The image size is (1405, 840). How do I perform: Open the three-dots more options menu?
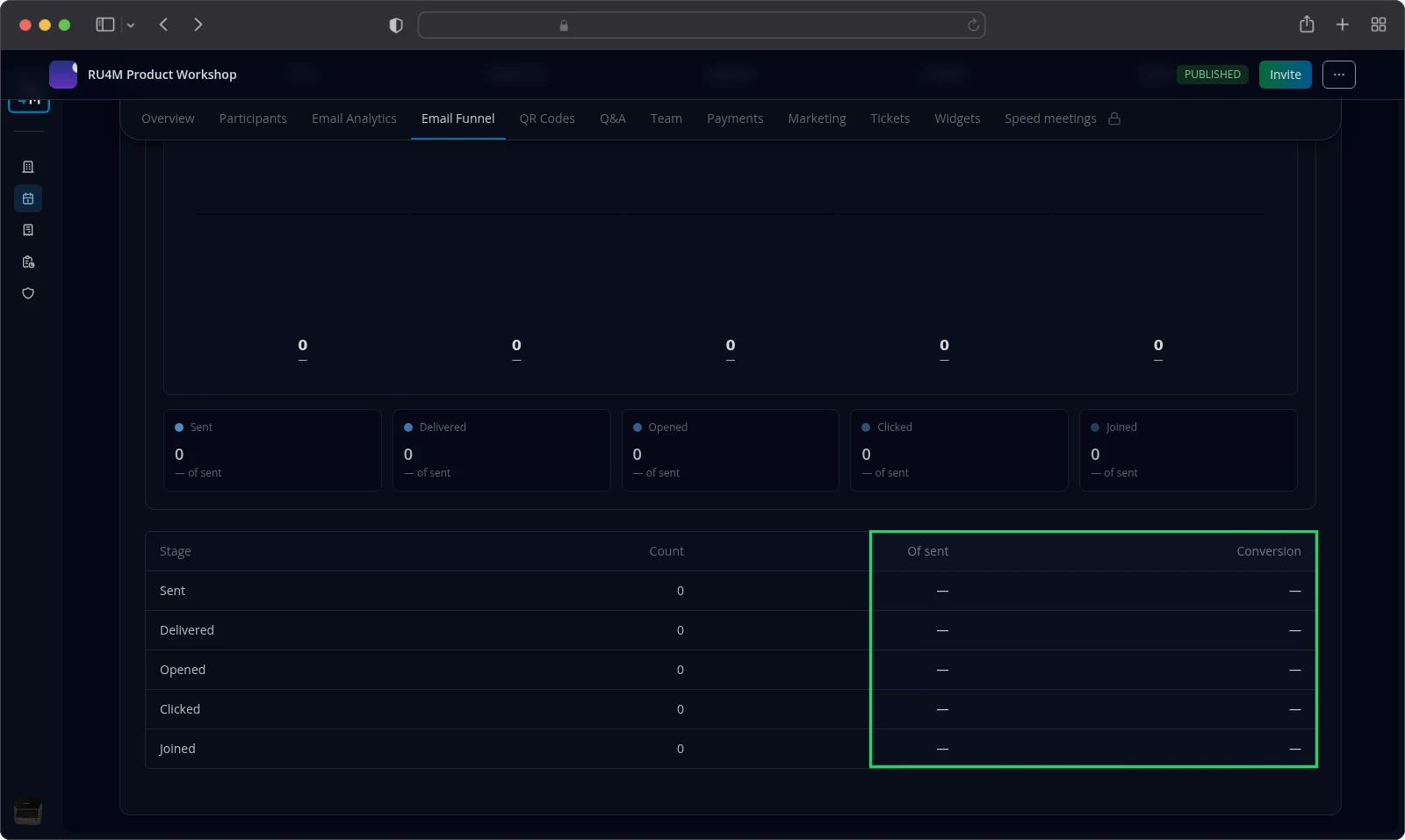click(1339, 75)
